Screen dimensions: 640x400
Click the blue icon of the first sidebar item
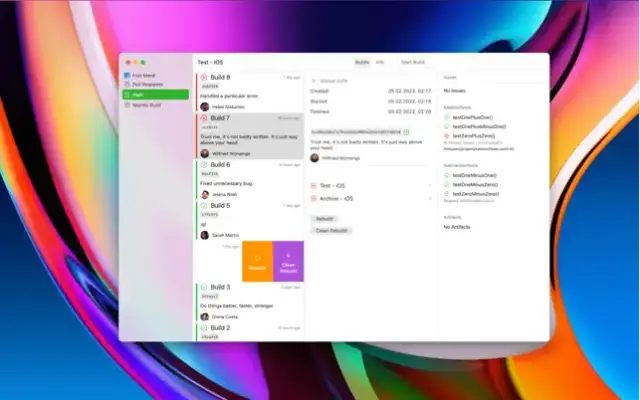click(x=127, y=76)
